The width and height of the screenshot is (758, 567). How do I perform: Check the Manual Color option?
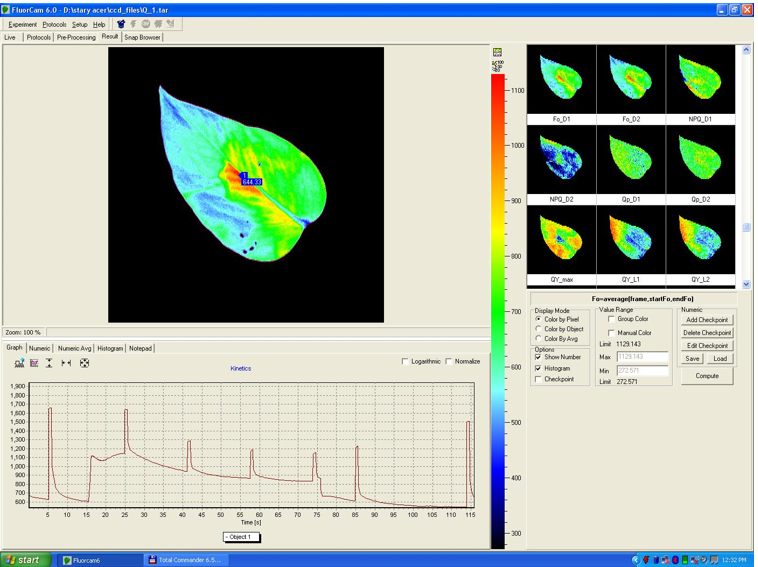612,333
